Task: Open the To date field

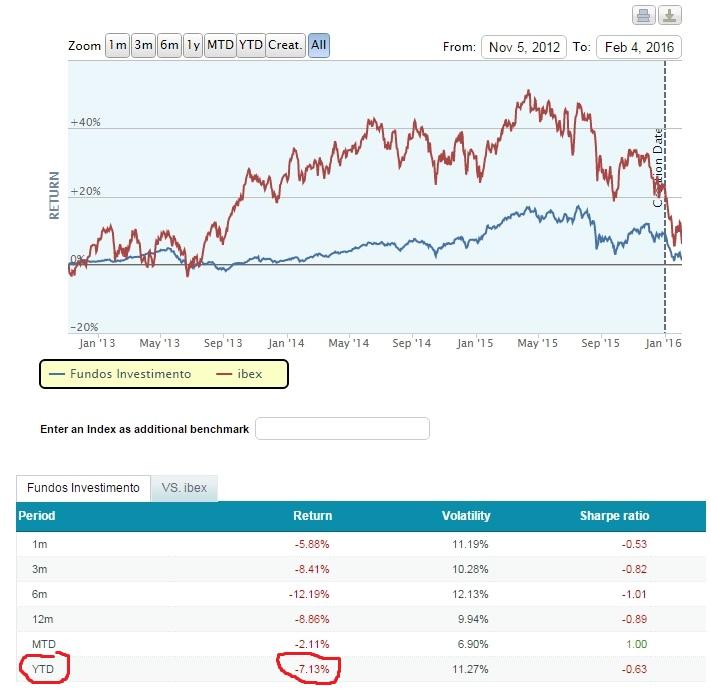Action: pyautogui.click(x=638, y=47)
